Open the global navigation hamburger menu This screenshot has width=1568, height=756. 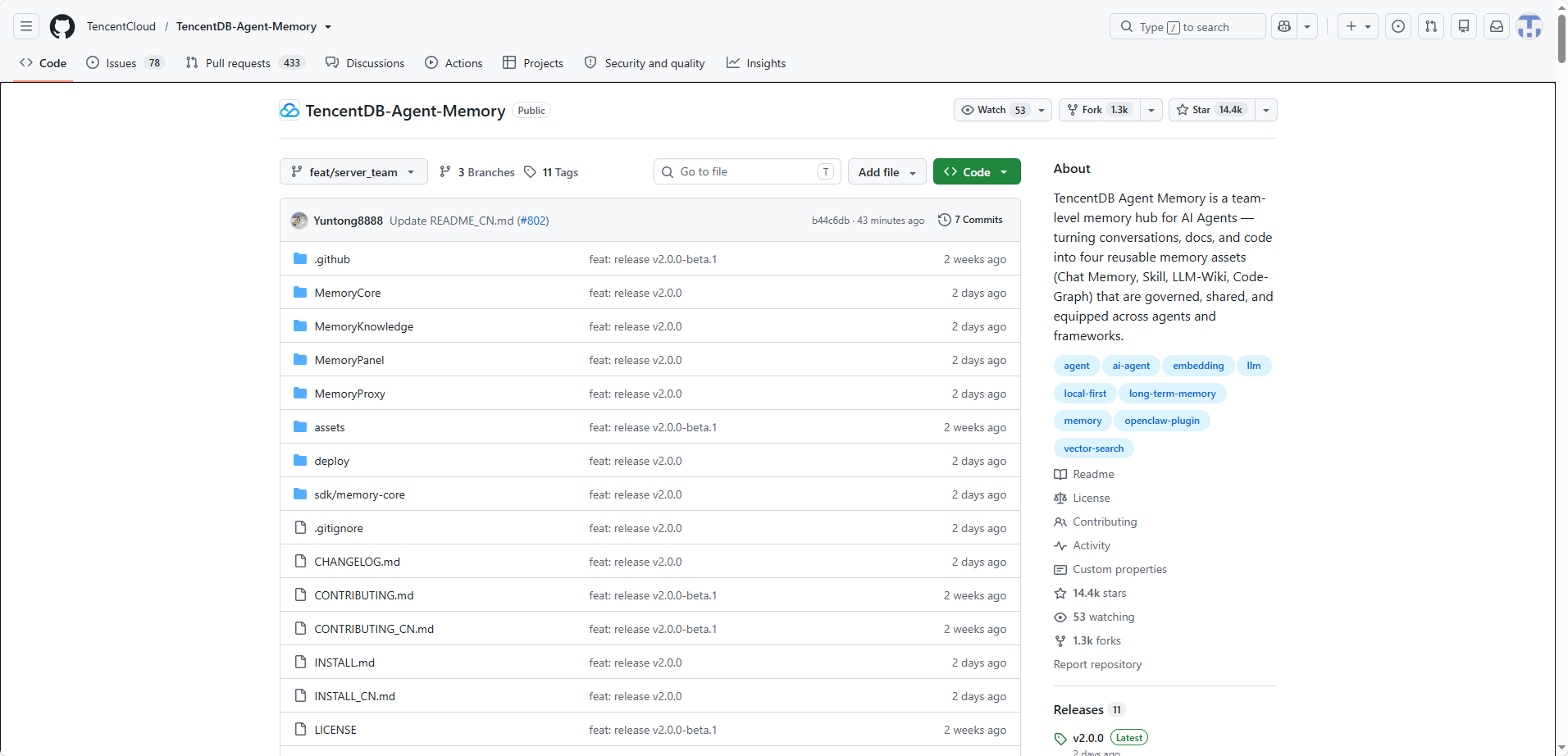[x=26, y=27]
